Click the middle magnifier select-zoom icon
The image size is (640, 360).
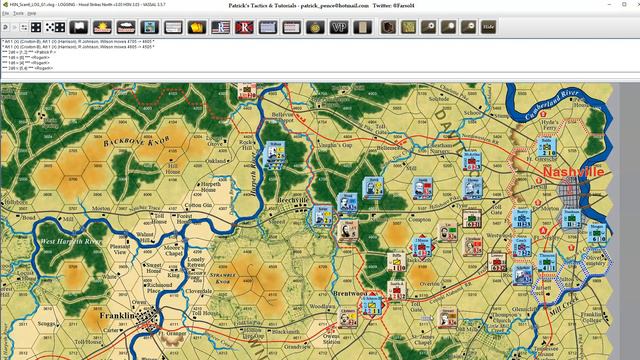449,27
